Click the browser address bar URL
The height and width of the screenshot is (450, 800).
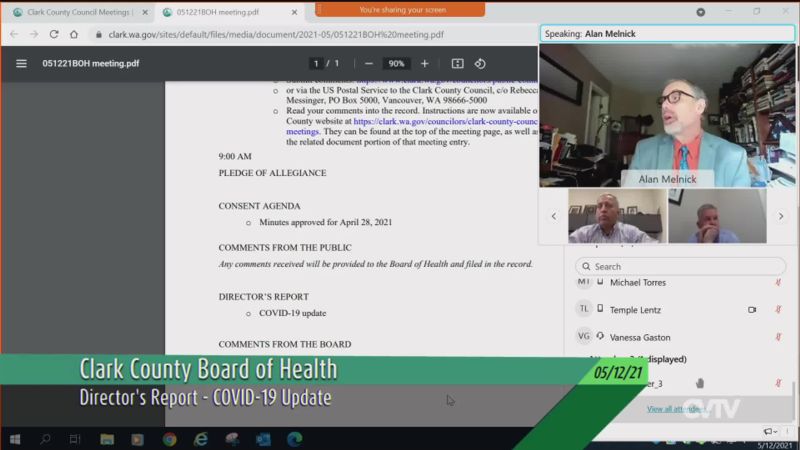point(276,34)
